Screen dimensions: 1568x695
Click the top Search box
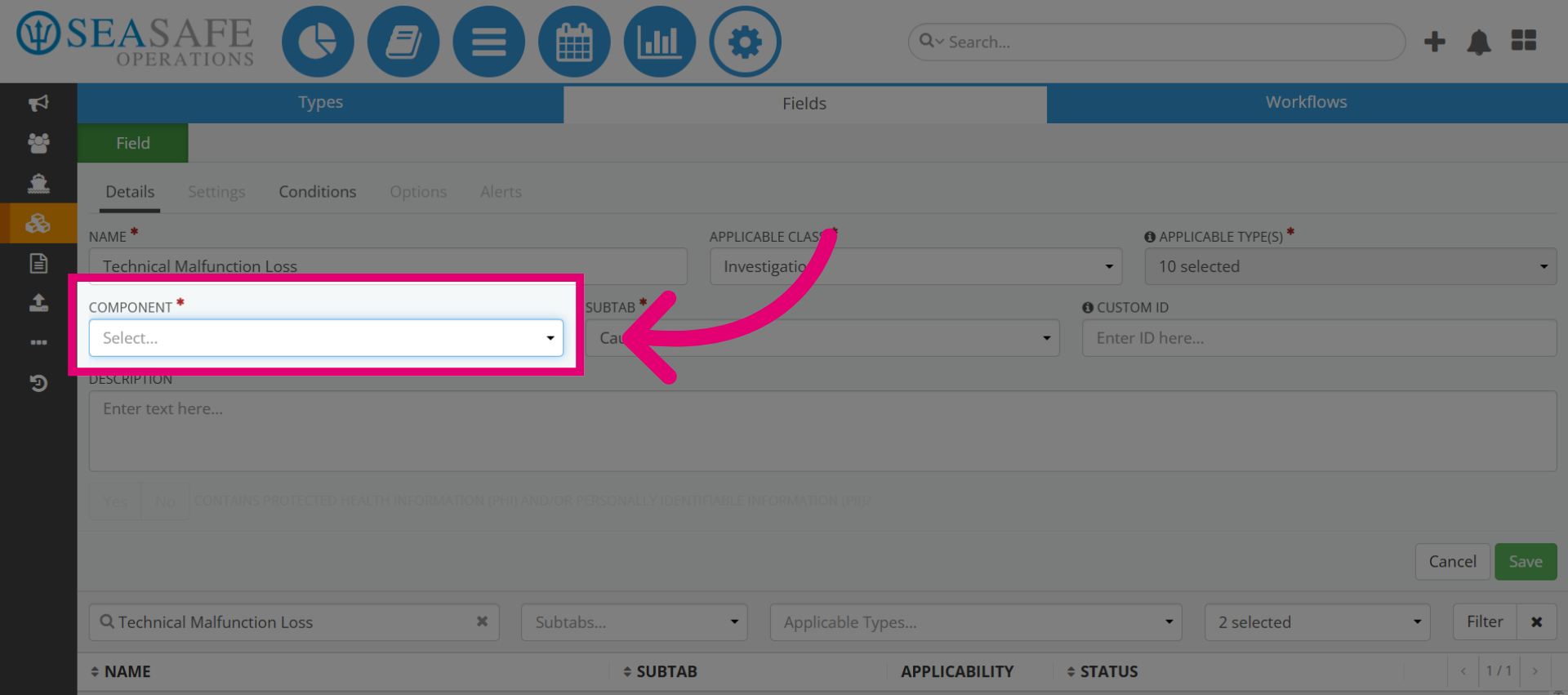pyautogui.click(x=1156, y=42)
